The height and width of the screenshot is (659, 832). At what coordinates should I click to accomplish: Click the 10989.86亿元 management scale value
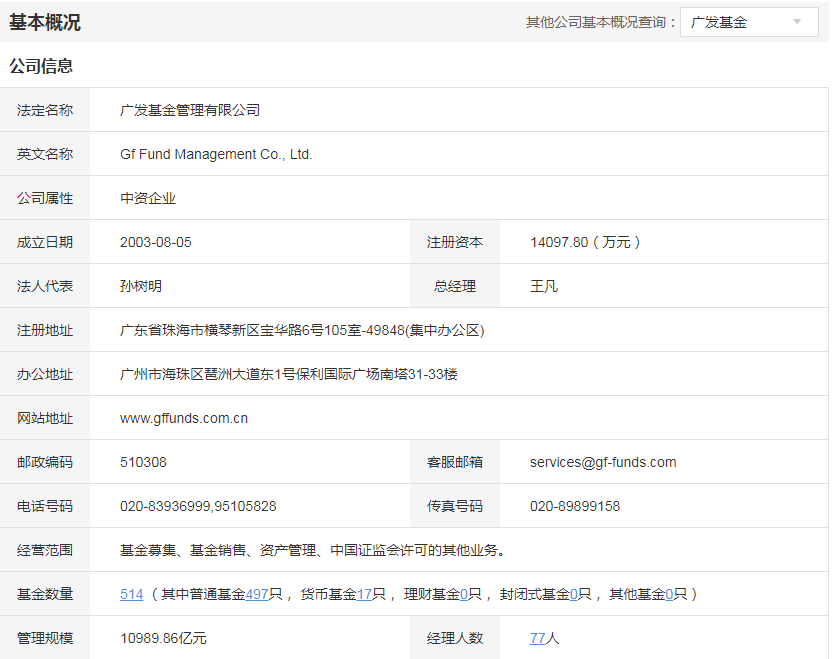pos(163,638)
